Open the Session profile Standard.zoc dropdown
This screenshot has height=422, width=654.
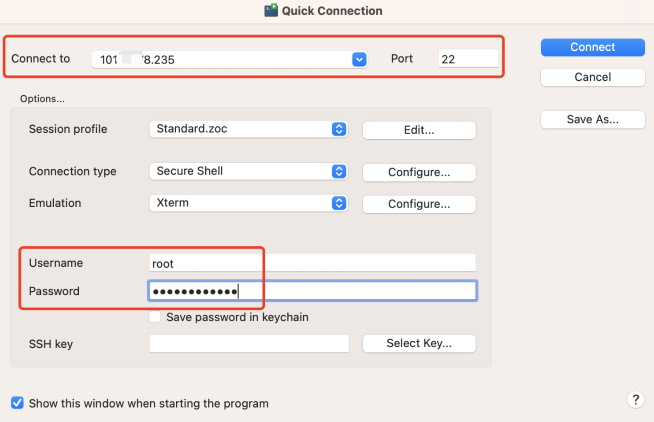(249, 129)
